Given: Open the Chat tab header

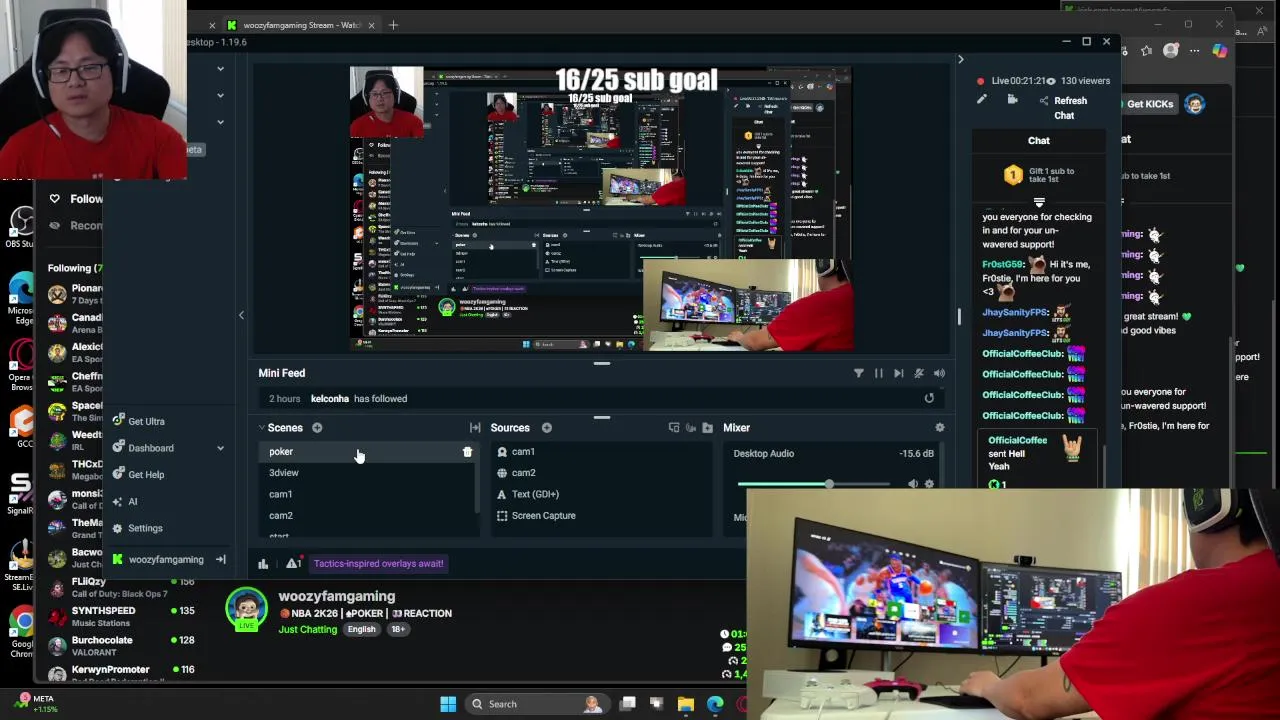Looking at the screenshot, I should click(x=1039, y=141).
